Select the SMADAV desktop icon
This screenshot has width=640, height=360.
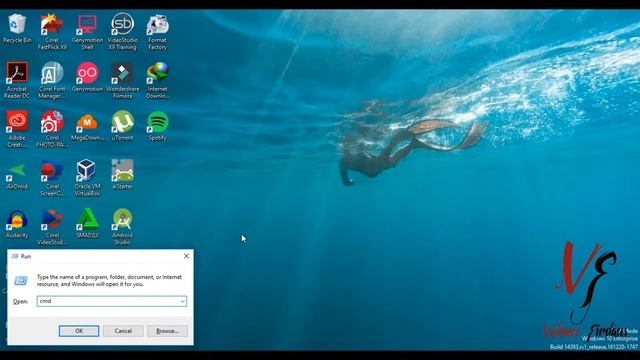click(x=87, y=224)
